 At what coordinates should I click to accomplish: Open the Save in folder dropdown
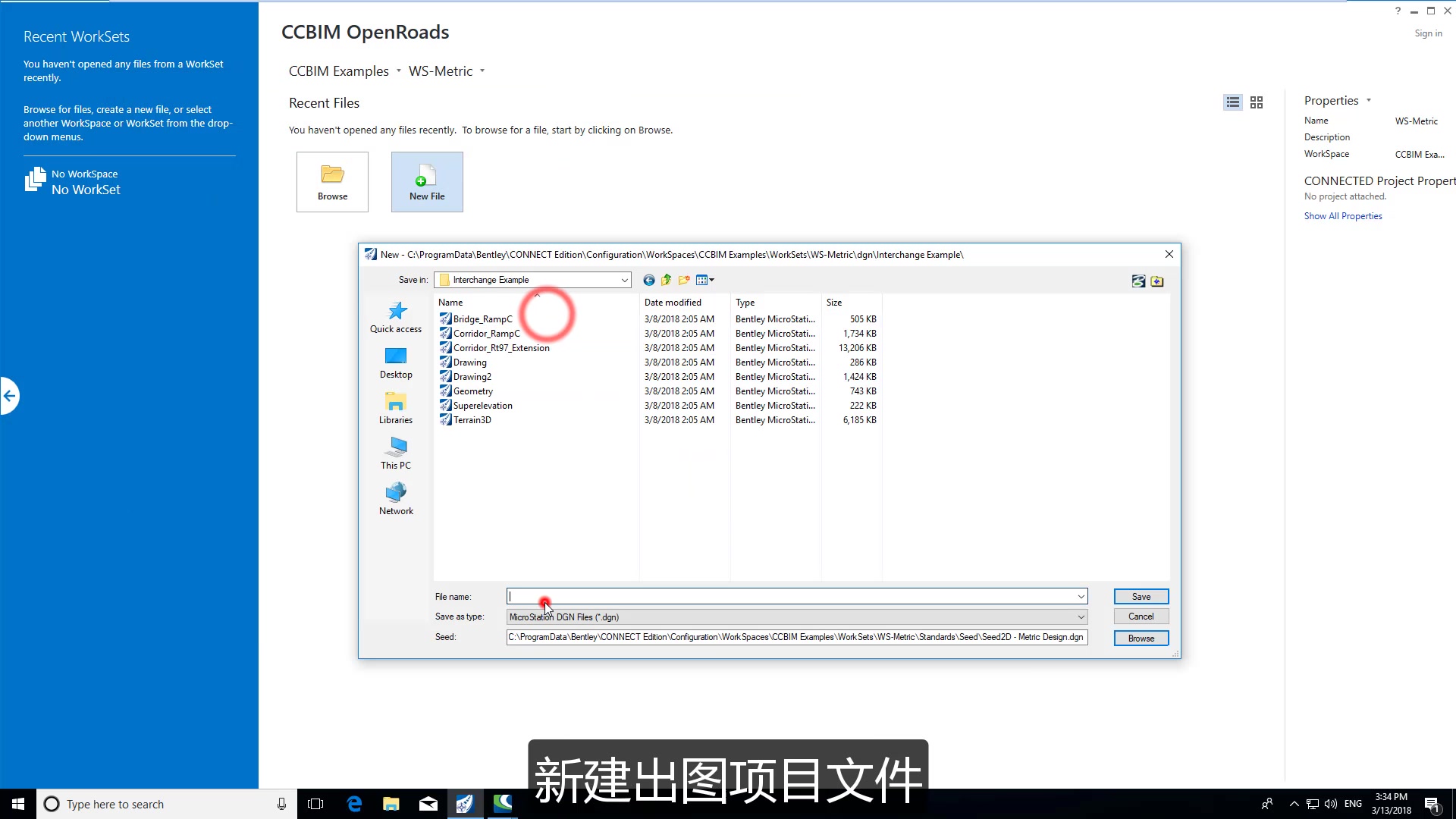click(623, 280)
